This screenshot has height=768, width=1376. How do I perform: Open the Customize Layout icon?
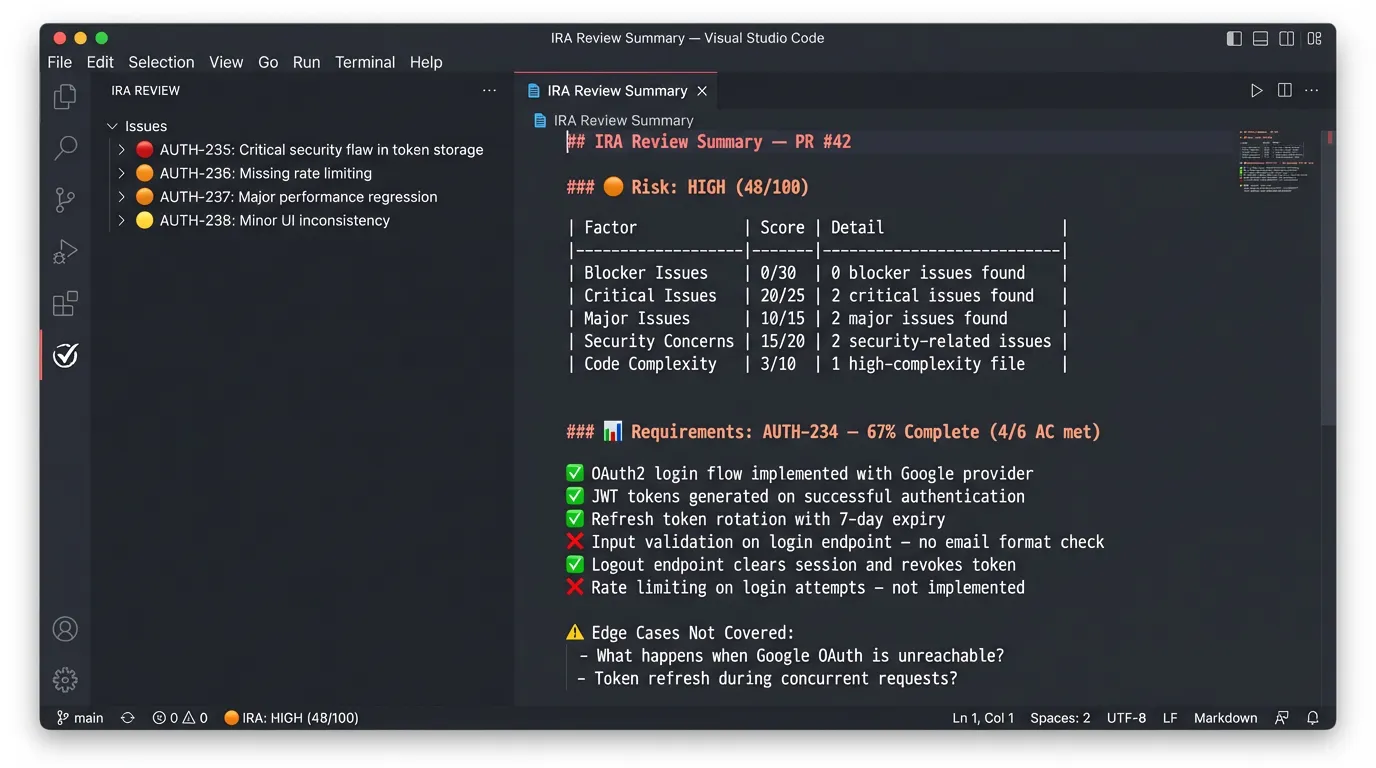[x=1315, y=38]
